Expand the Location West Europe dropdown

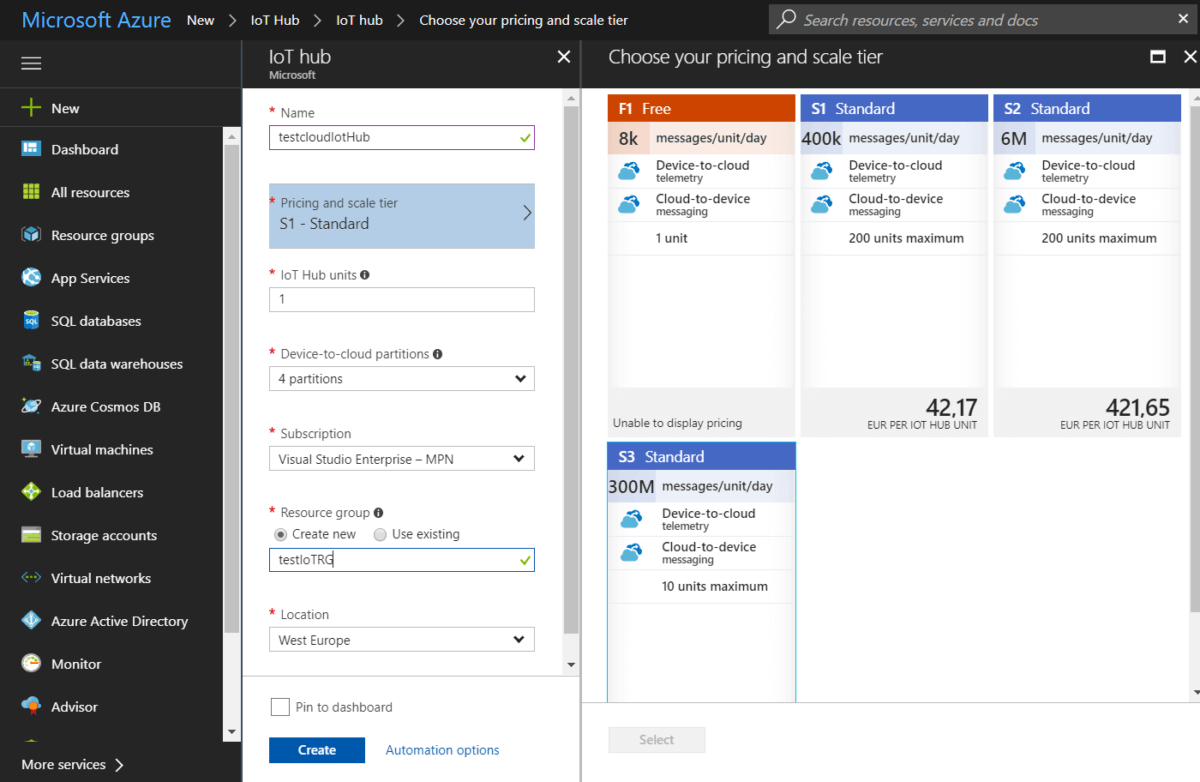pyautogui.click(x=402, y=640)
